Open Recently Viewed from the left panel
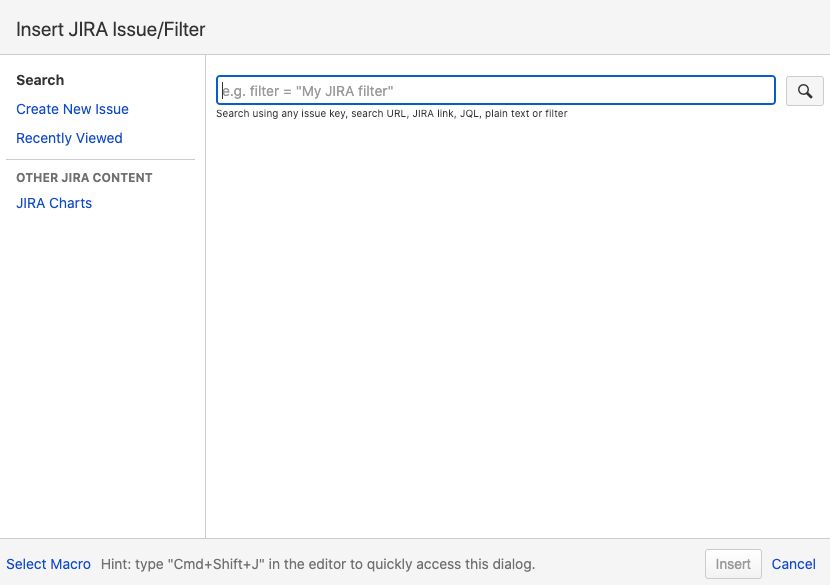Viewport: 830px width, 585px height. pyautogui.click(x=69, y=138)
